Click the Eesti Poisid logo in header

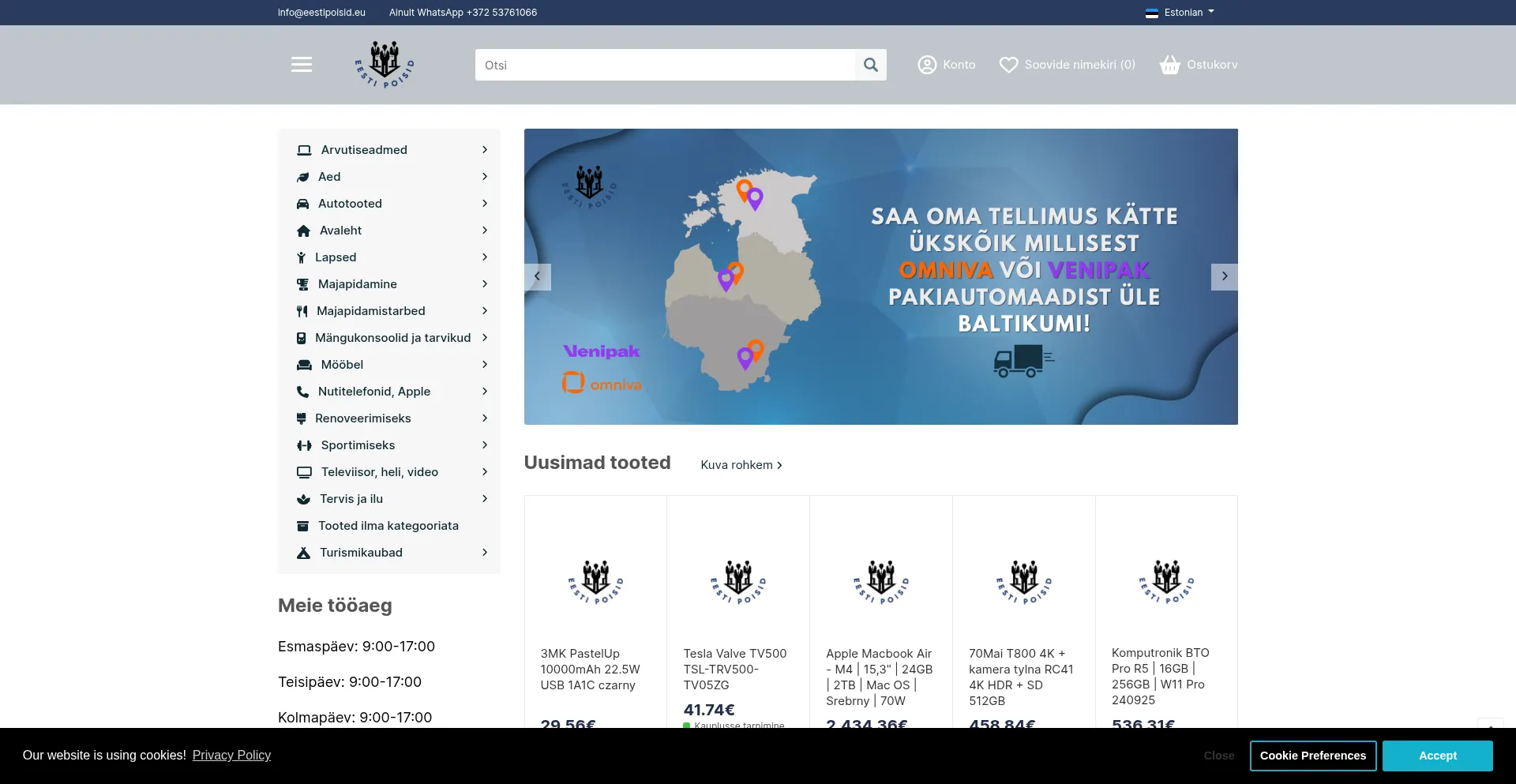(x=385, y=65)
